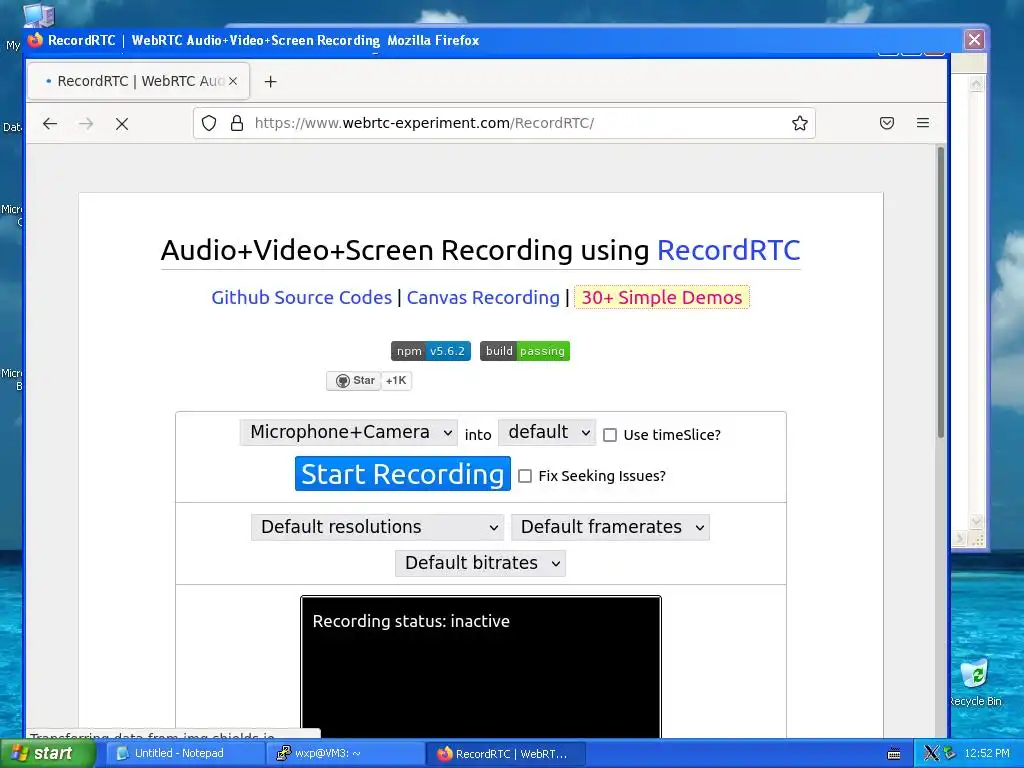
Task: Expand Default bitrates dropdown
Action: (480, 564)
